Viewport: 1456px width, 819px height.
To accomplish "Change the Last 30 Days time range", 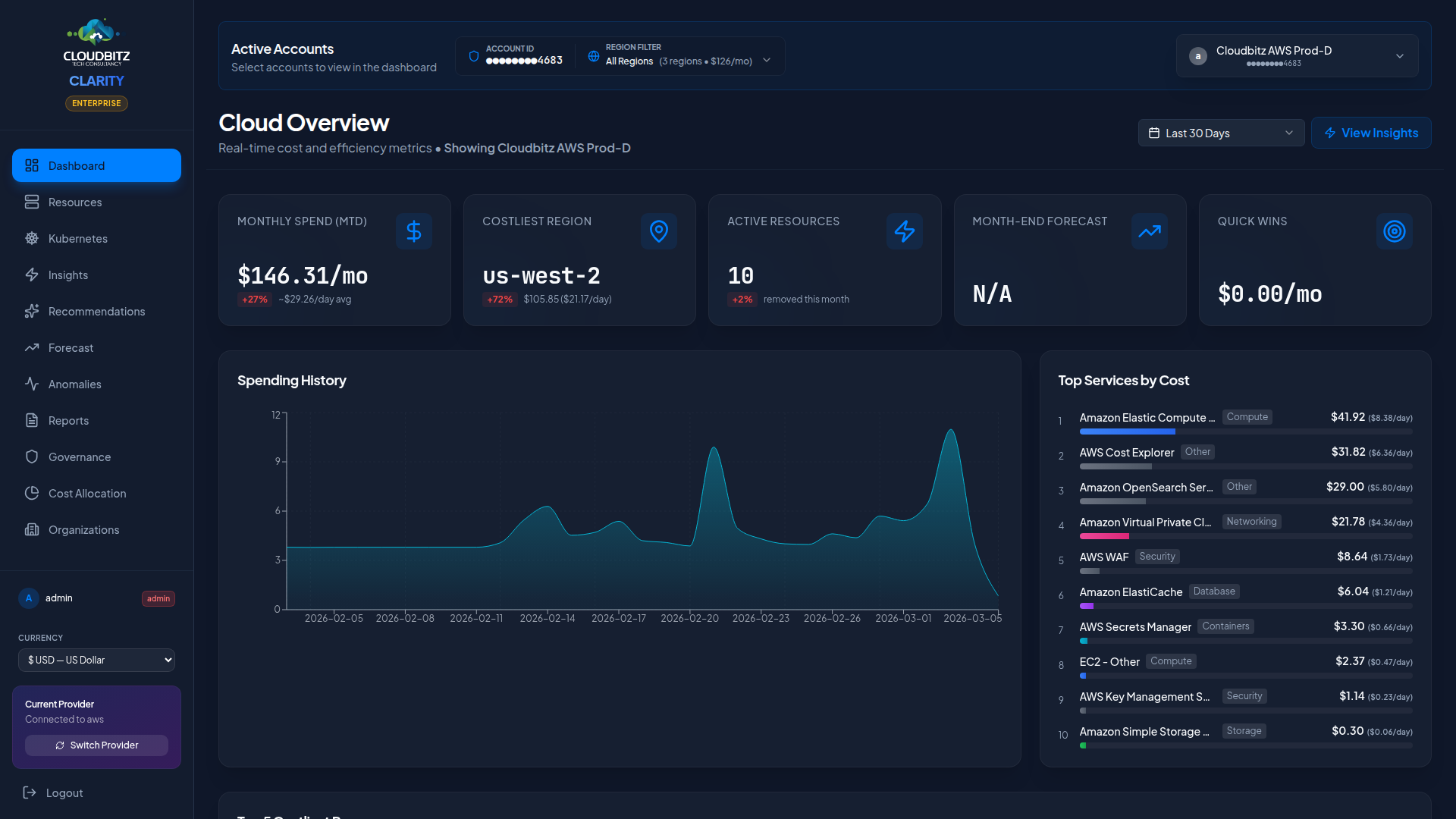I will (1221, 133).
